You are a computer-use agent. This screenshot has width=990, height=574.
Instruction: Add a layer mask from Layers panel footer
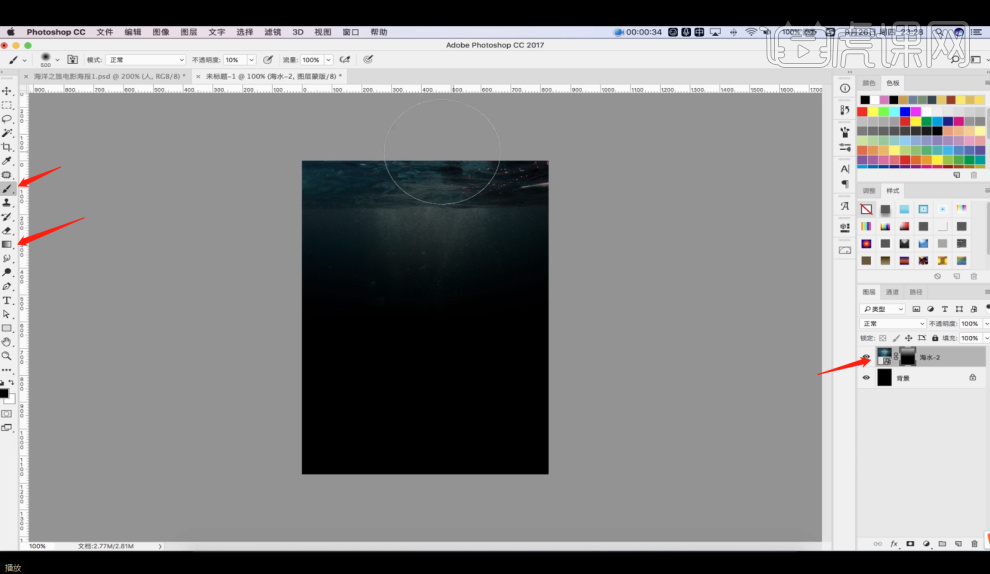[x=910, y=543]
